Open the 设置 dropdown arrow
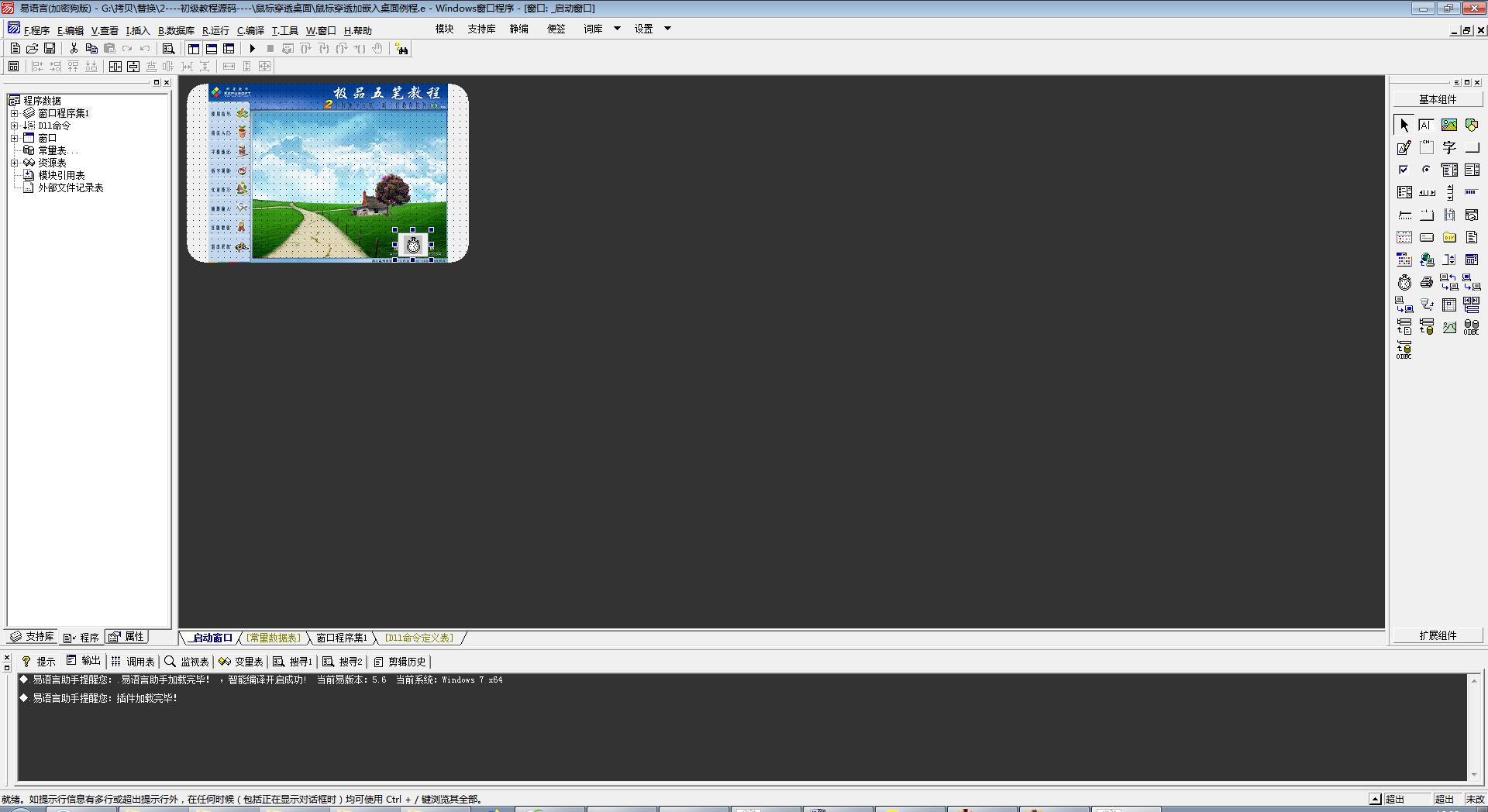The image size is (1488, 812). coord(667,29)
